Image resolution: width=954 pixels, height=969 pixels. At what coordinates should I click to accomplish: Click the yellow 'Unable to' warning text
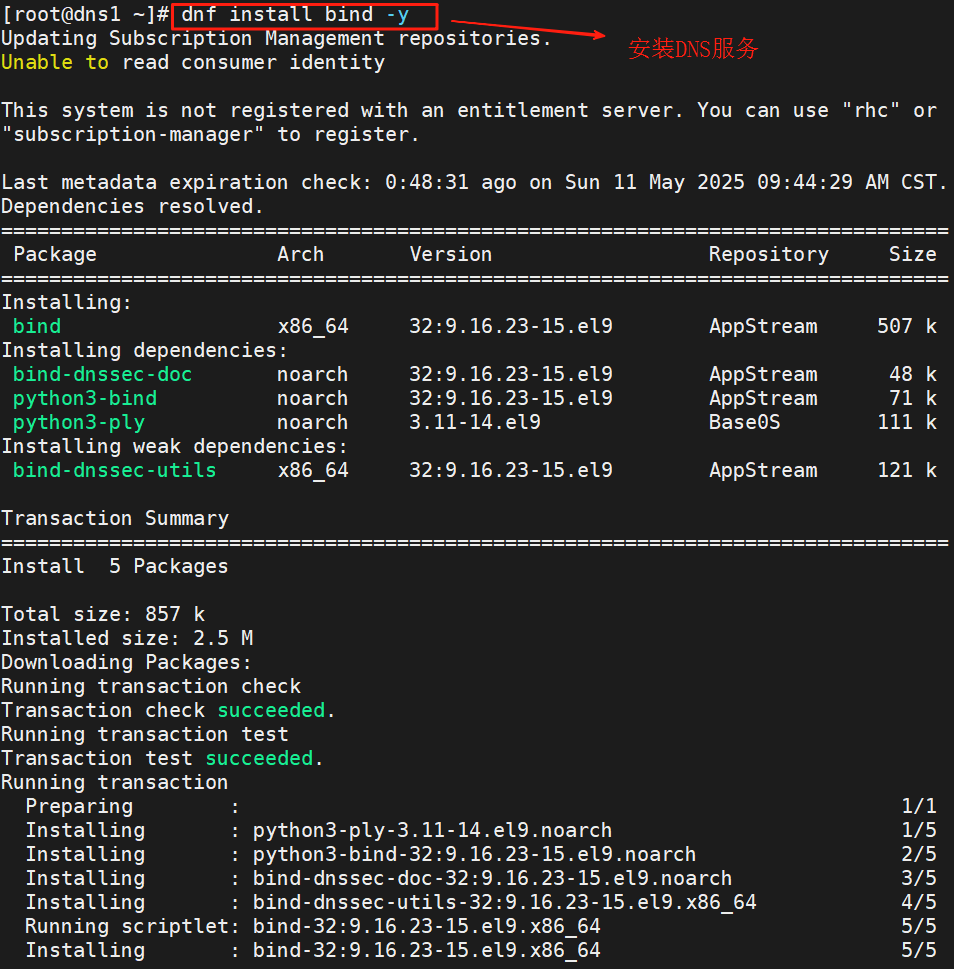click(55, 62)
